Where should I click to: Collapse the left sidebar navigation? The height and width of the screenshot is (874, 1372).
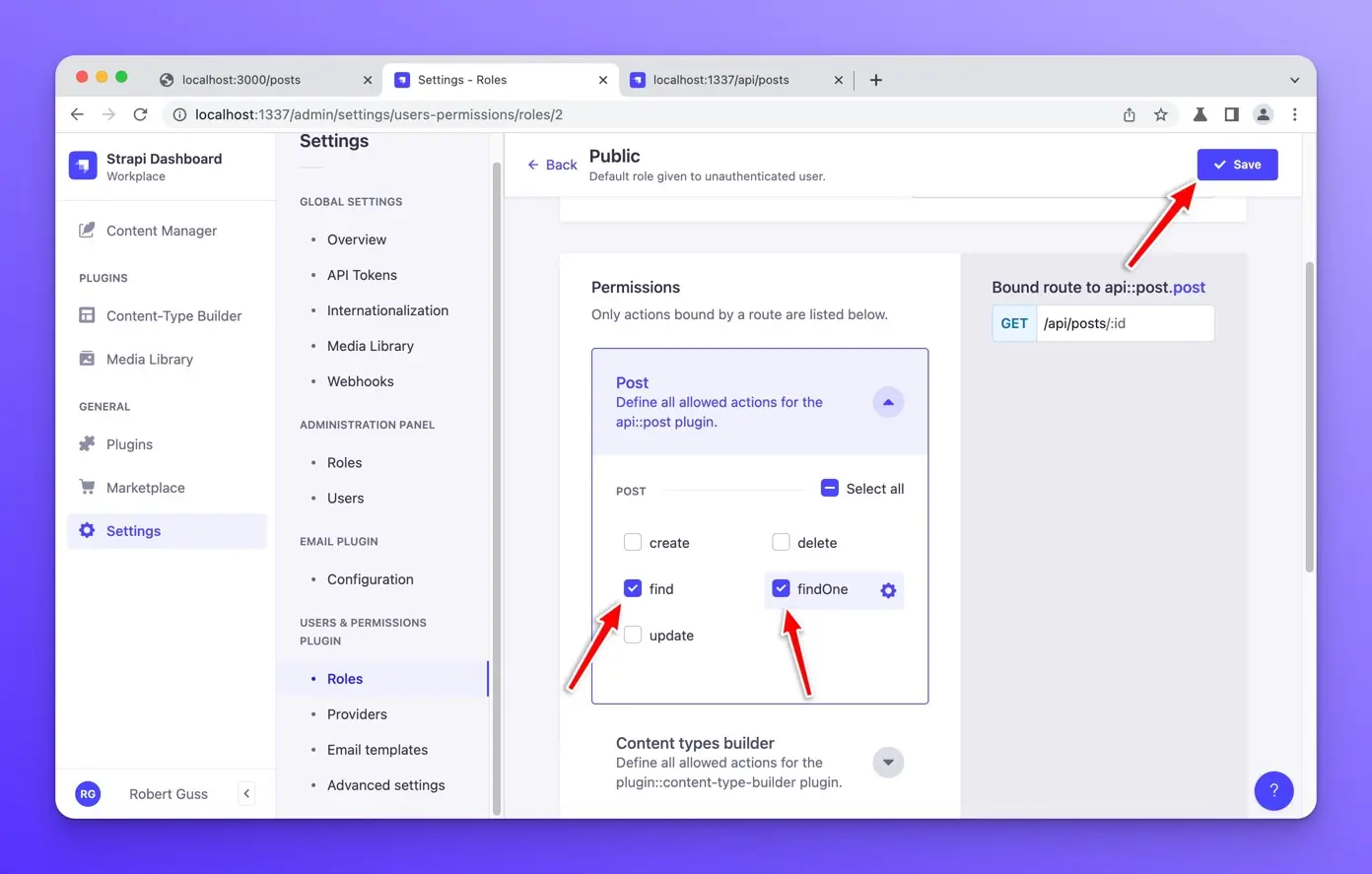pyautogui.click(x=246, y=793)
